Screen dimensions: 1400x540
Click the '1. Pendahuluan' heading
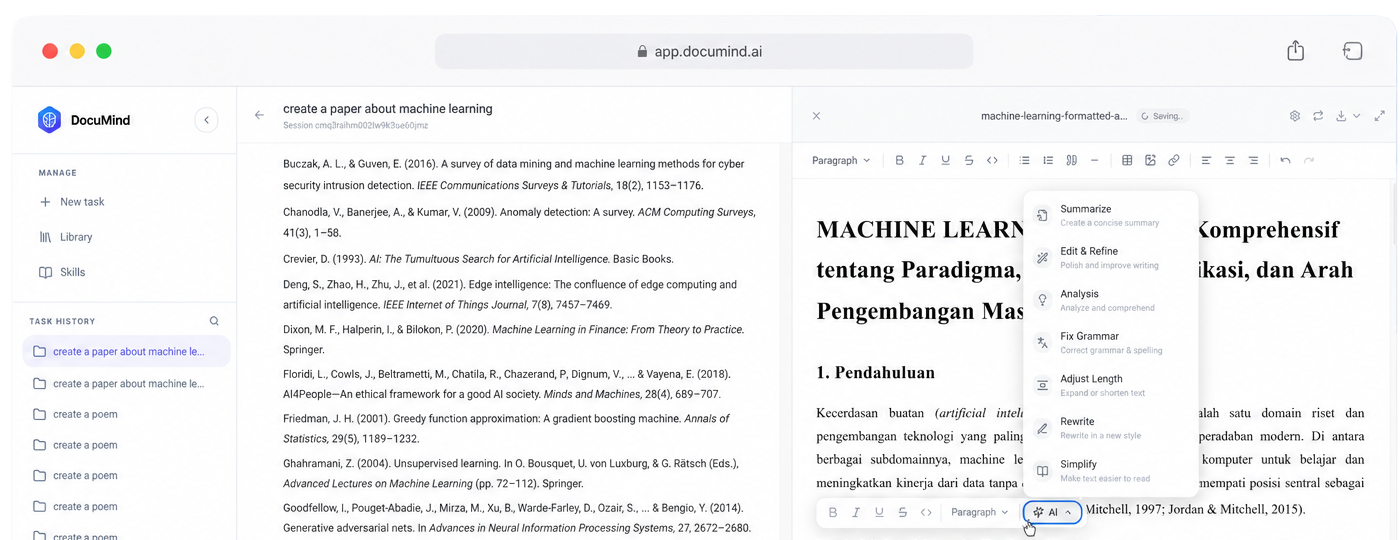(x=876, y=373)
